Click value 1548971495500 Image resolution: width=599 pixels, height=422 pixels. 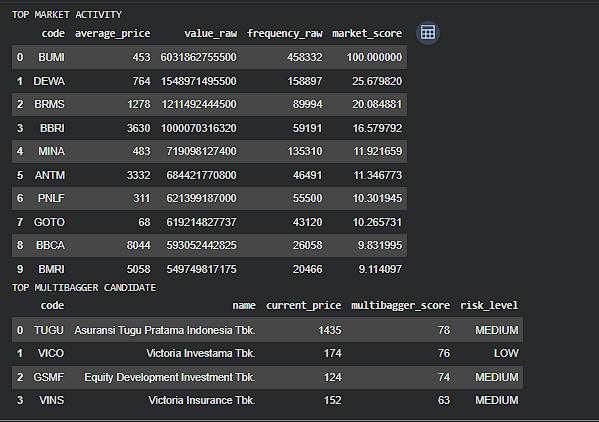tap(198, 81)
